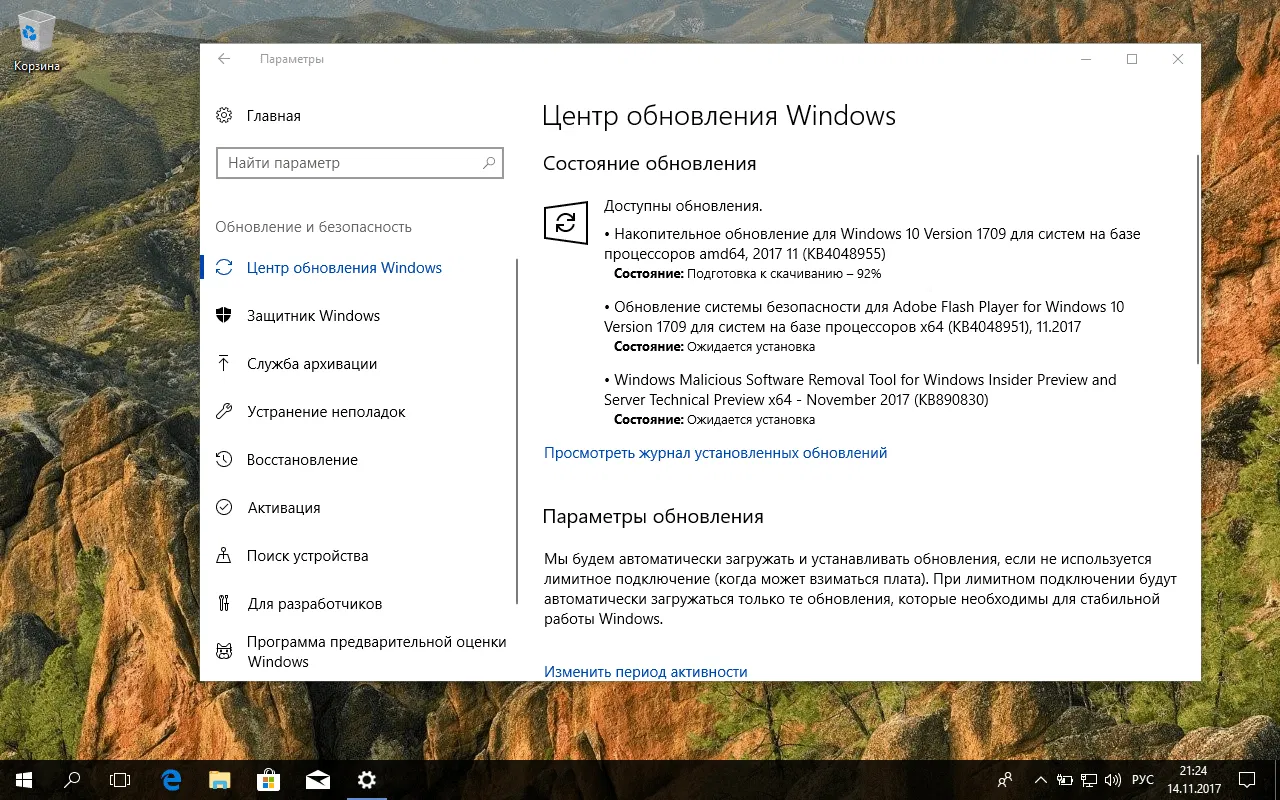Viewport: 1280px width, 800px height.
Task: Switch keyboard layout via РУС indicator
Action: pos(1142,779)
